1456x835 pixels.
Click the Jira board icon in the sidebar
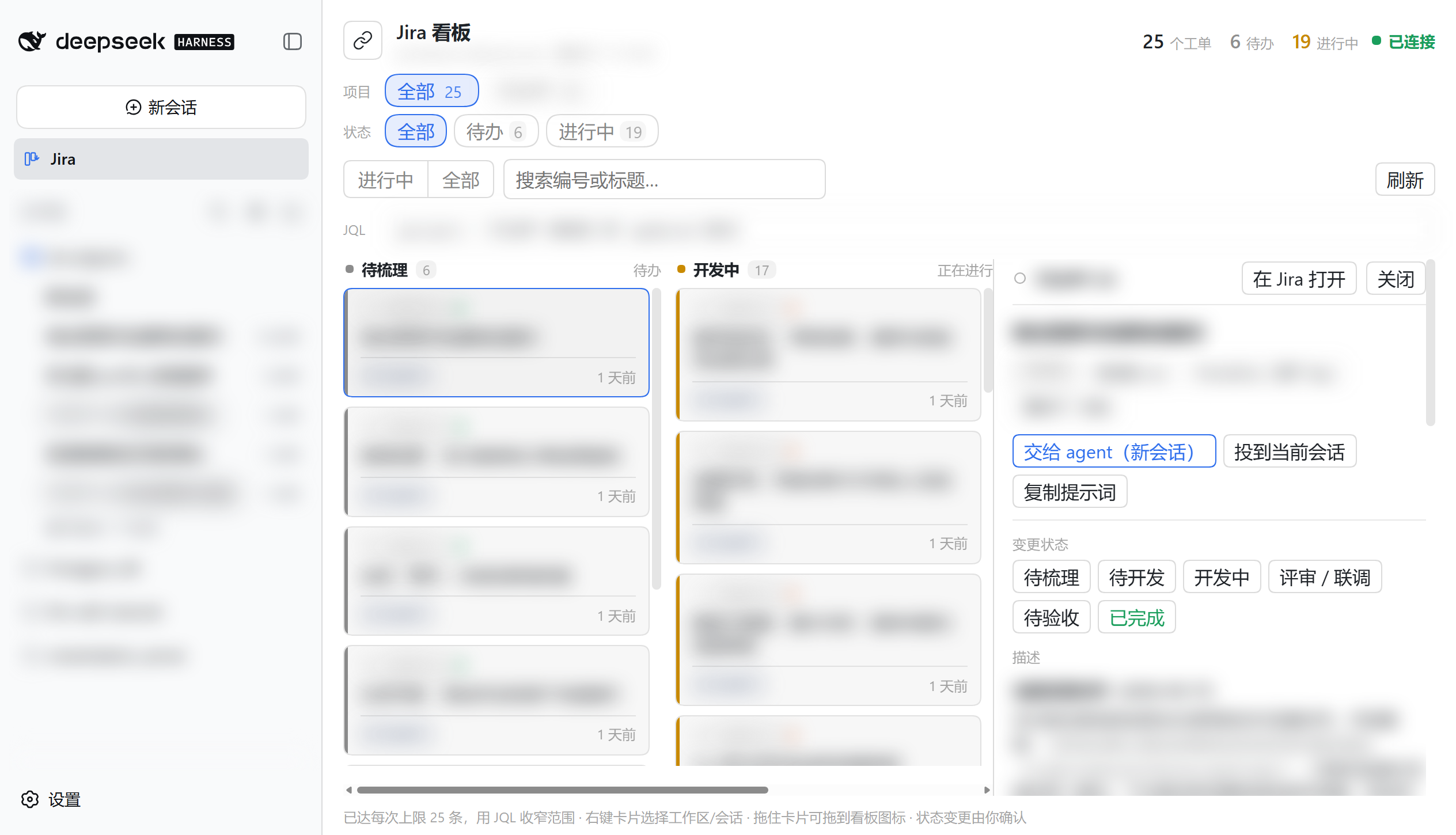tap(32, 159)
